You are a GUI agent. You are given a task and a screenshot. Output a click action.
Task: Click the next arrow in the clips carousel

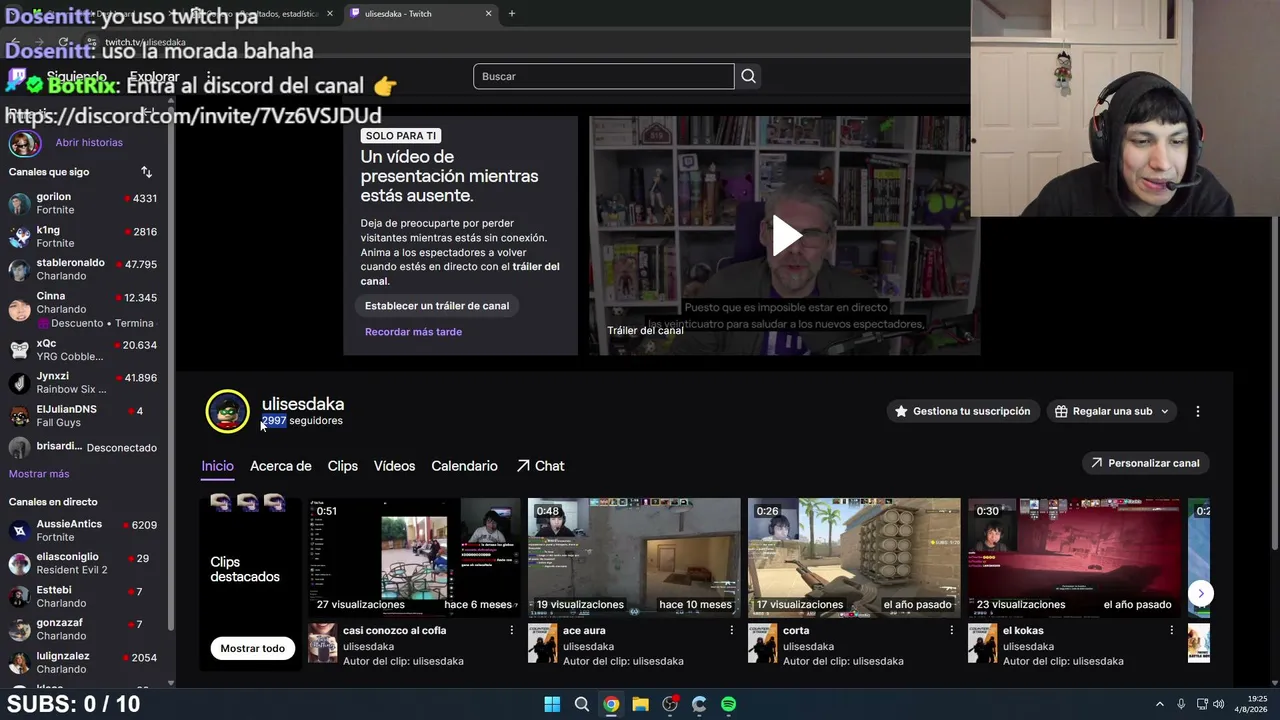(x=1201, y=593)
